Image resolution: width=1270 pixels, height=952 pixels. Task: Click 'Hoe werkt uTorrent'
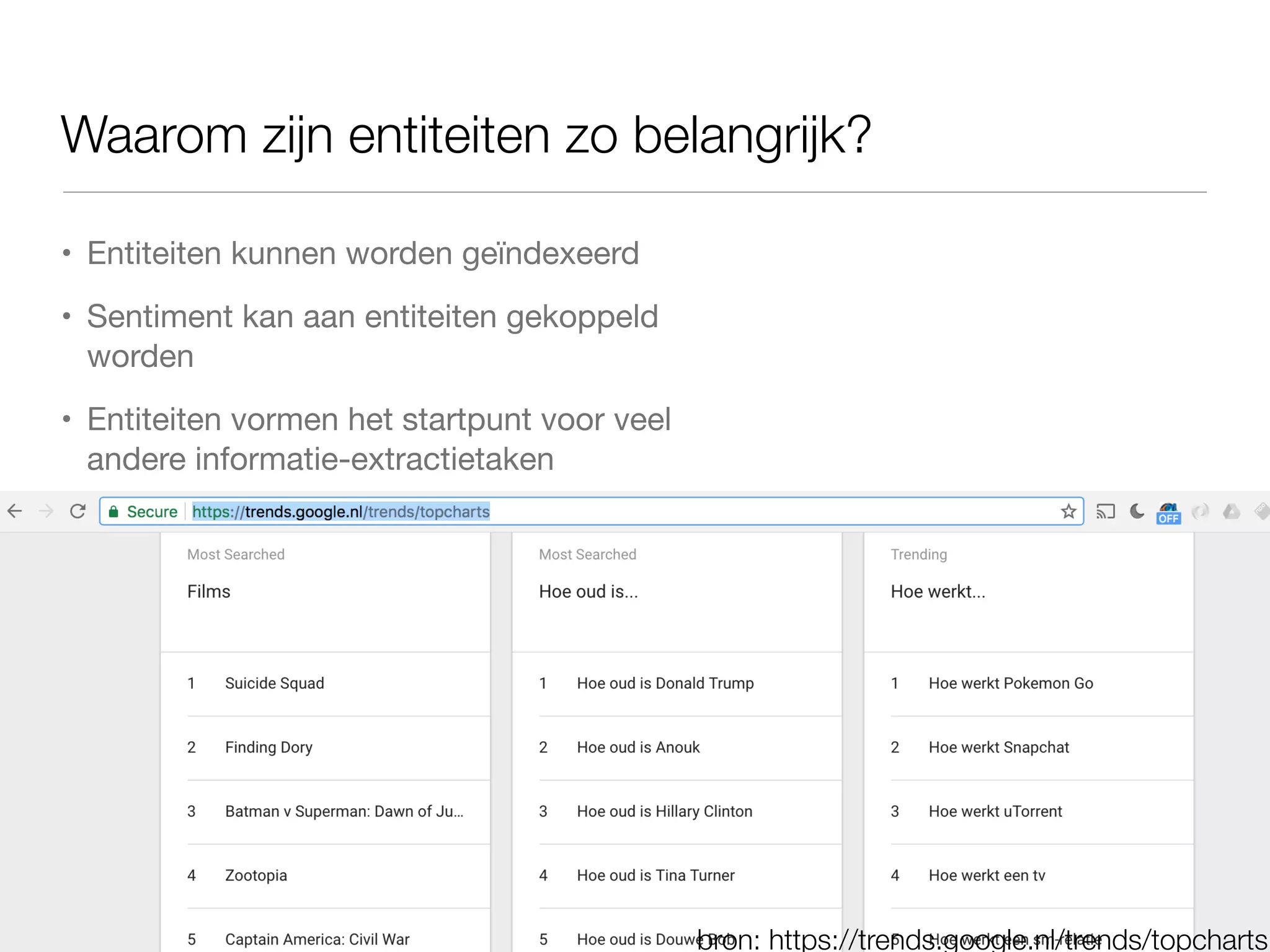coord(995,811)
